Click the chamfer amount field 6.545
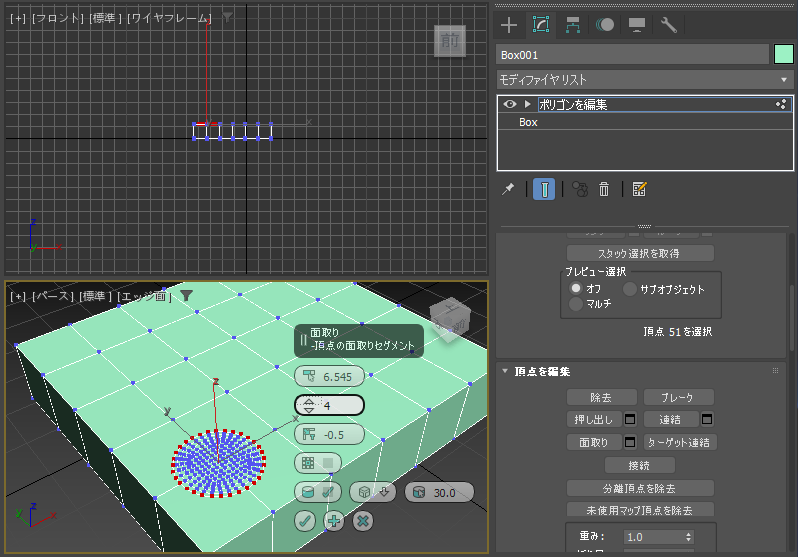 point(329,377)
